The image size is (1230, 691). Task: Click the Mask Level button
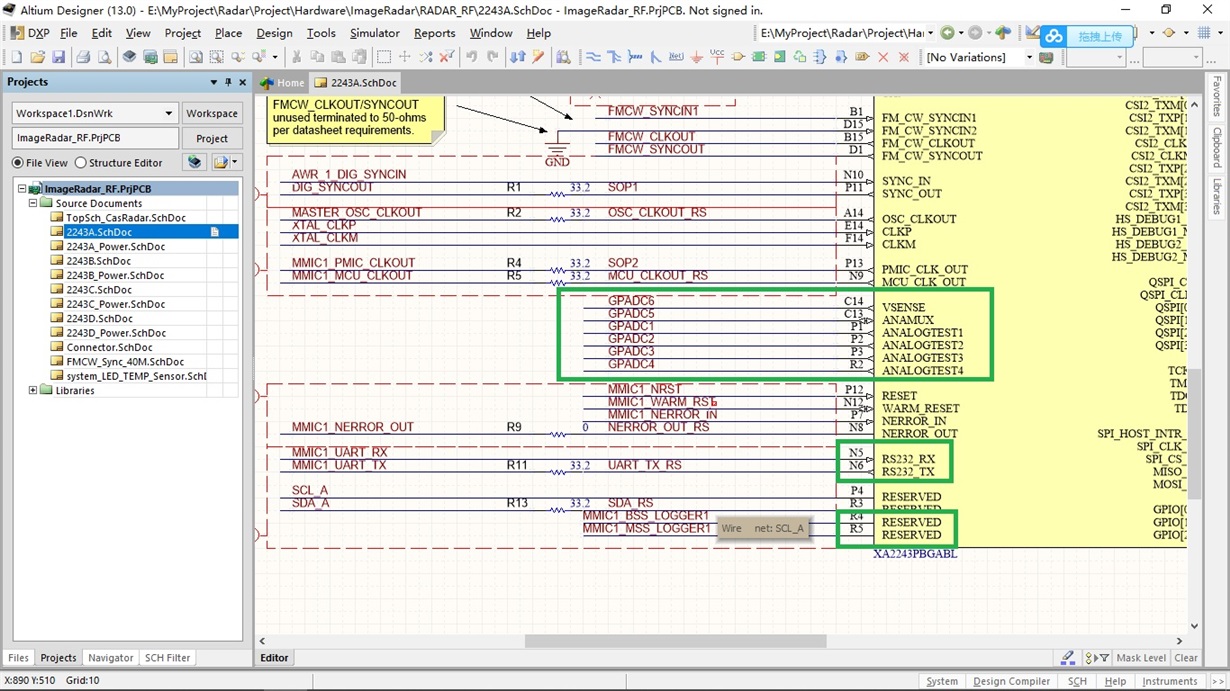click(x=1141, y=658)
